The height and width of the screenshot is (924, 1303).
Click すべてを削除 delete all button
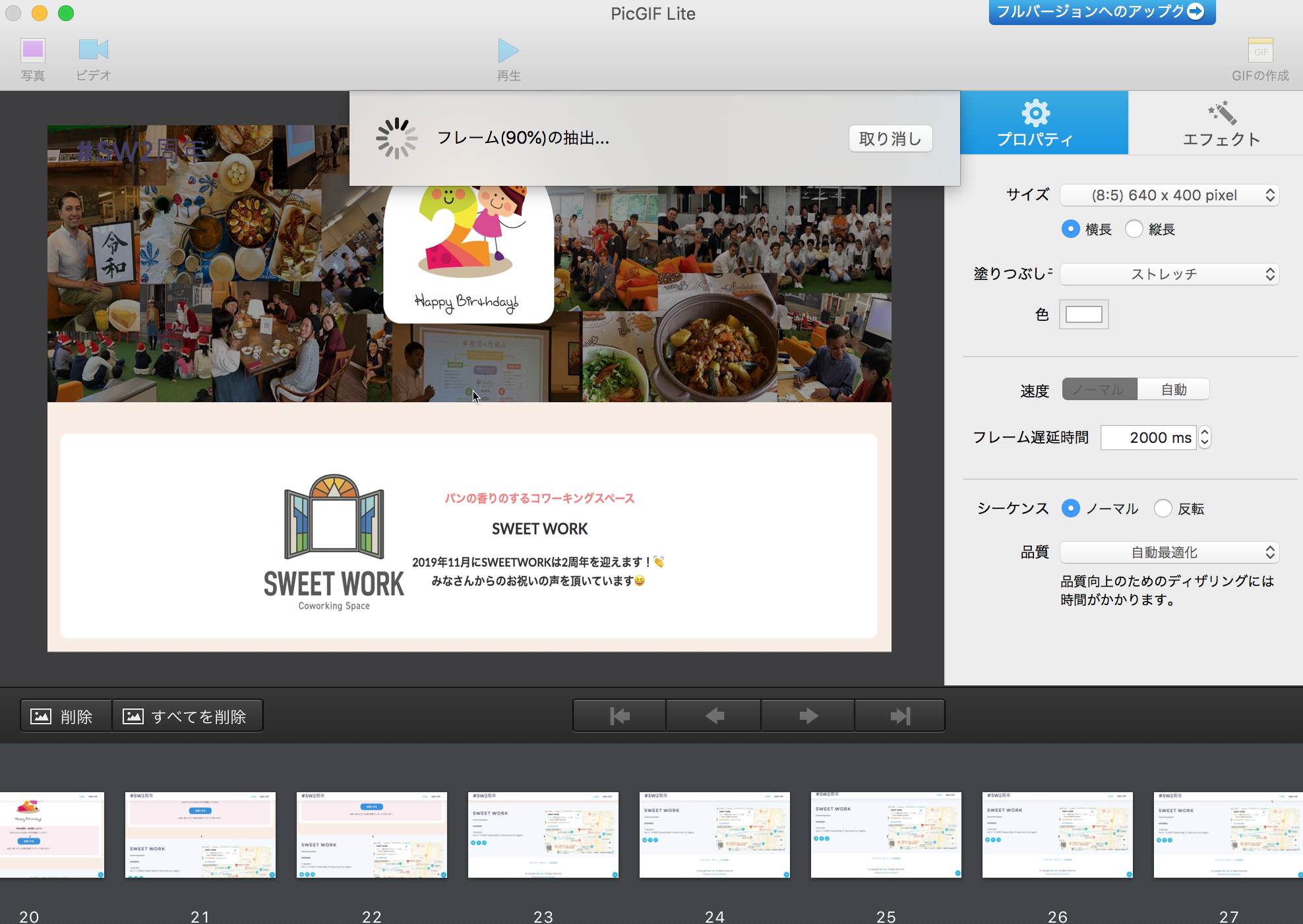click(x=188, y=716)
